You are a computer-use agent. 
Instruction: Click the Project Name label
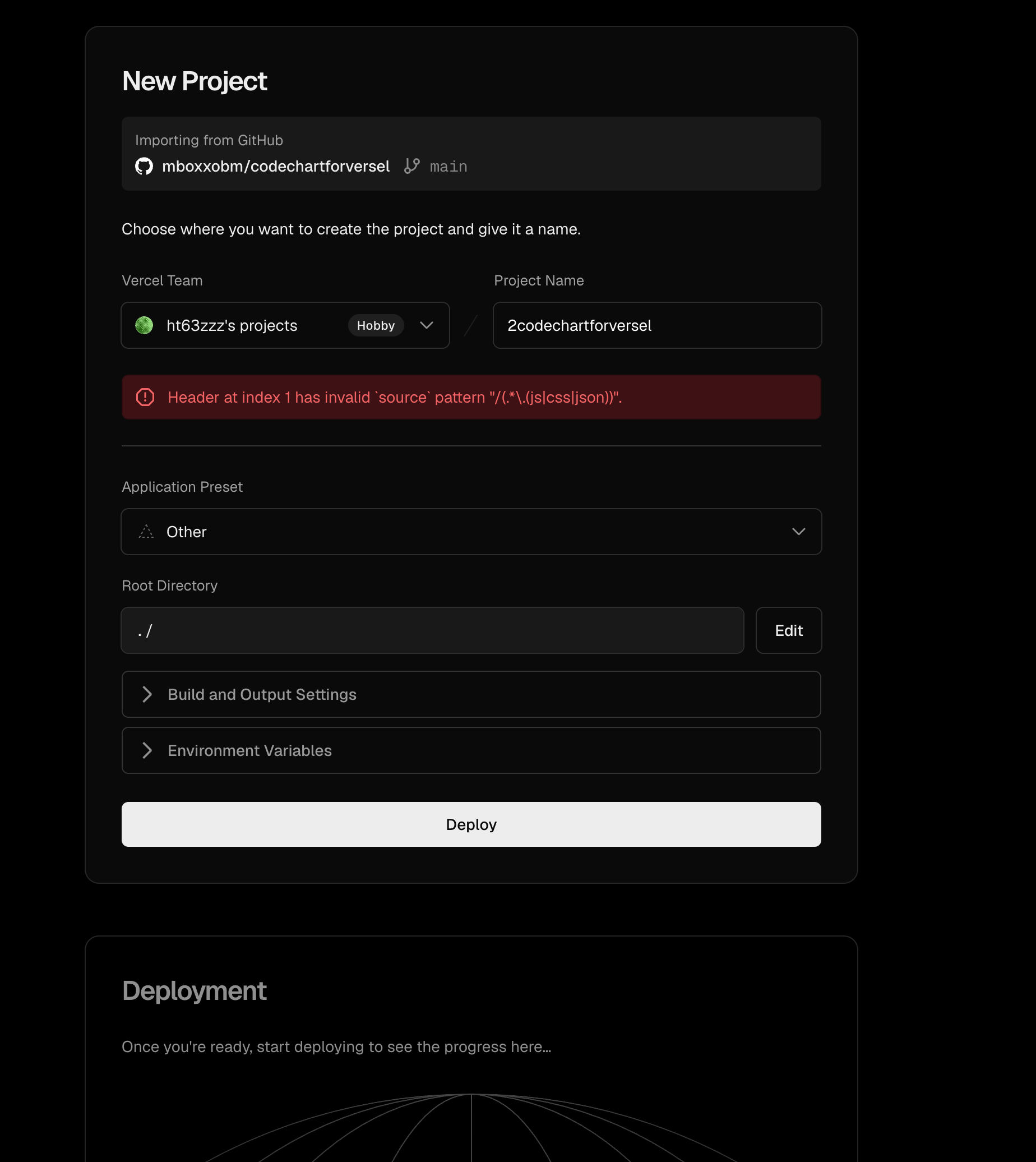pyautogui.click(x=539, y=280)
